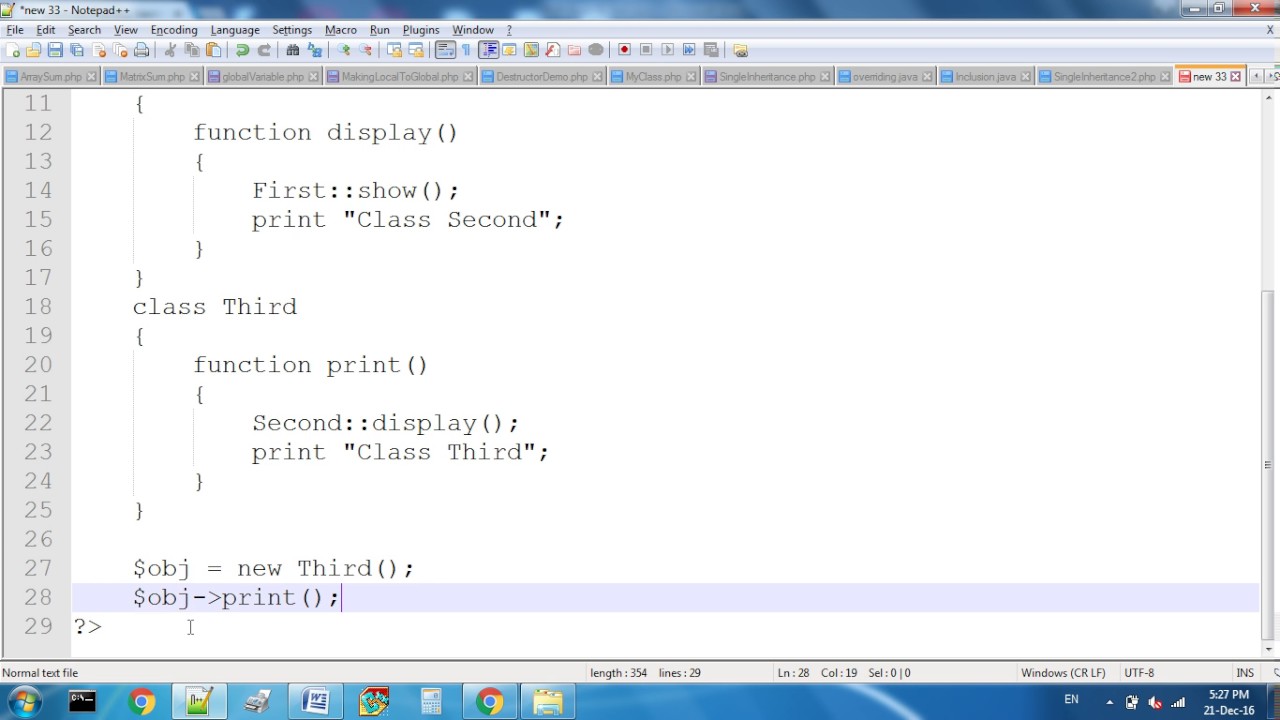Screen dimensions: 1280x720
Task: Open the Language menu
Action: click(235, 30)
